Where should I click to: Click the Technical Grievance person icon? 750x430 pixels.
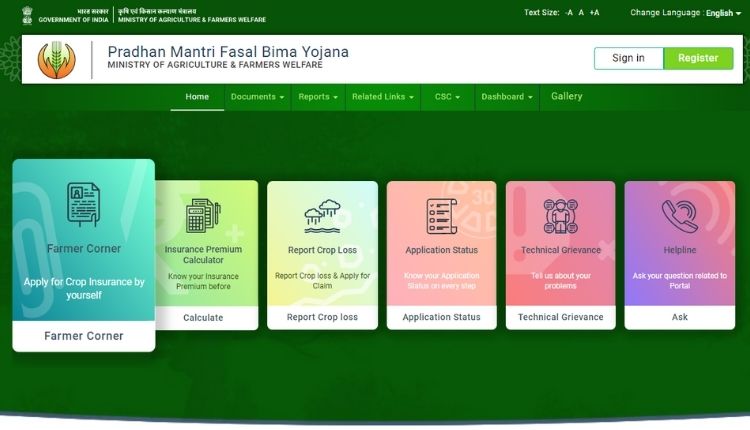pyautogui.click(x=561, y=216)
